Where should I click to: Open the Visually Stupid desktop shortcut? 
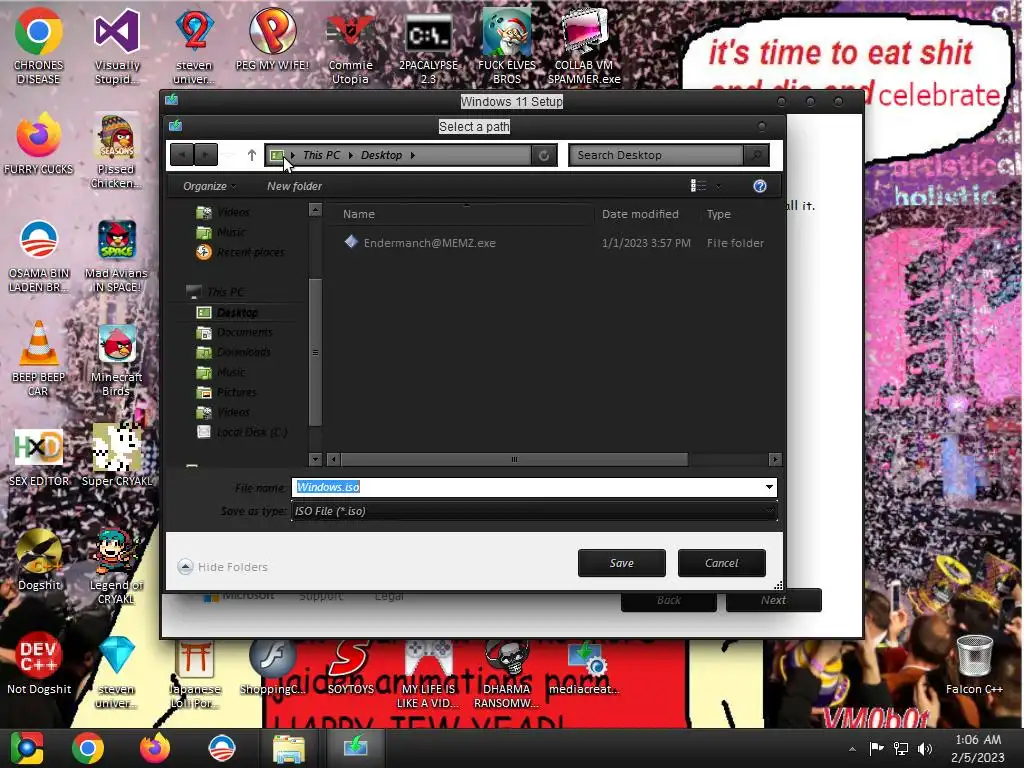pyautogui.click(x=117, y=46)
